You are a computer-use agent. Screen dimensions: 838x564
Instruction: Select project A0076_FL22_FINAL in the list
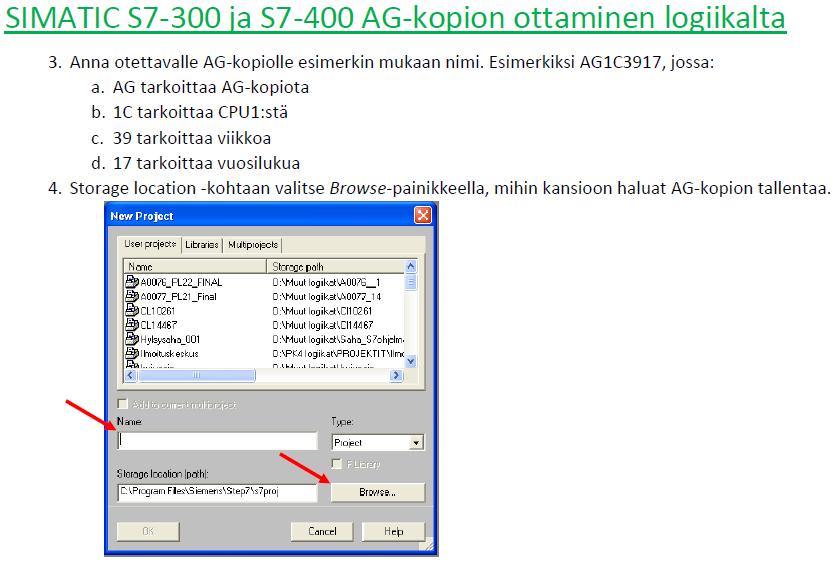[x=181, y=282]
